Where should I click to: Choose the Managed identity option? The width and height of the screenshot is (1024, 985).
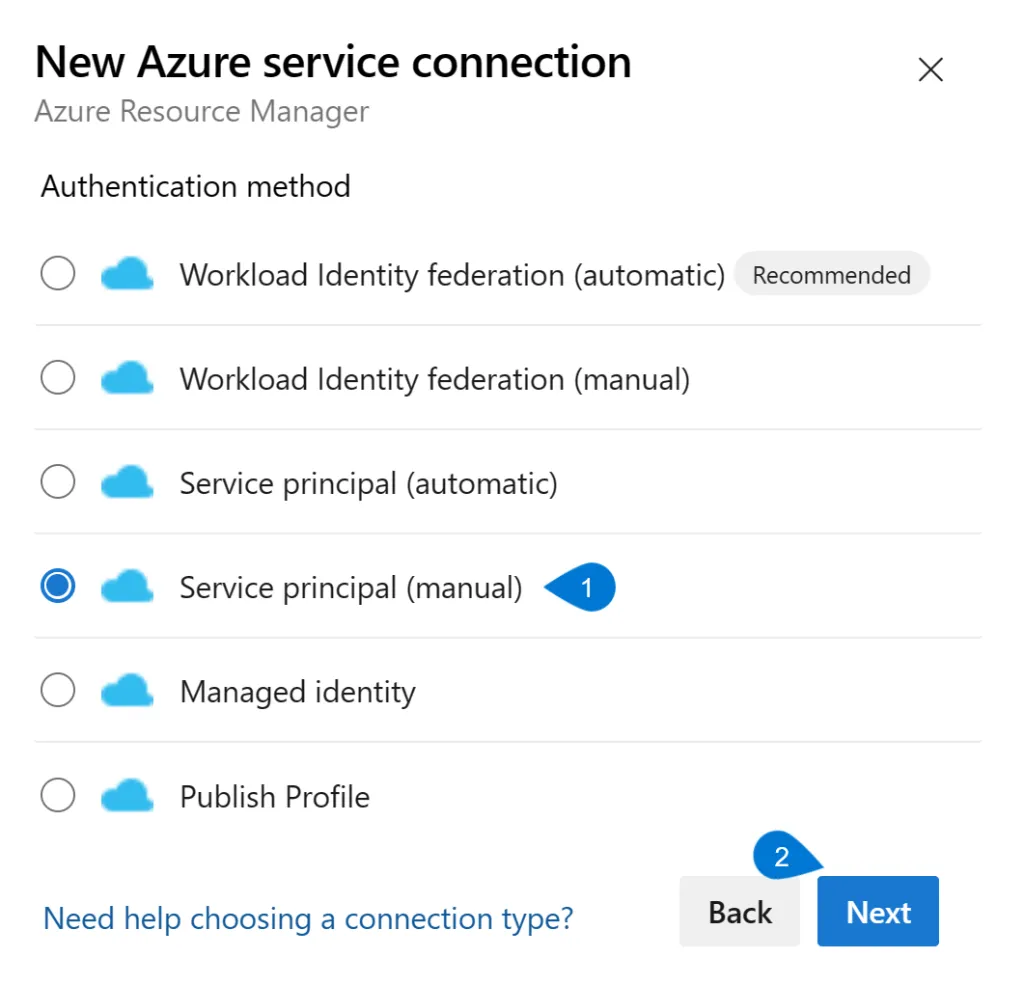point(57,691)
